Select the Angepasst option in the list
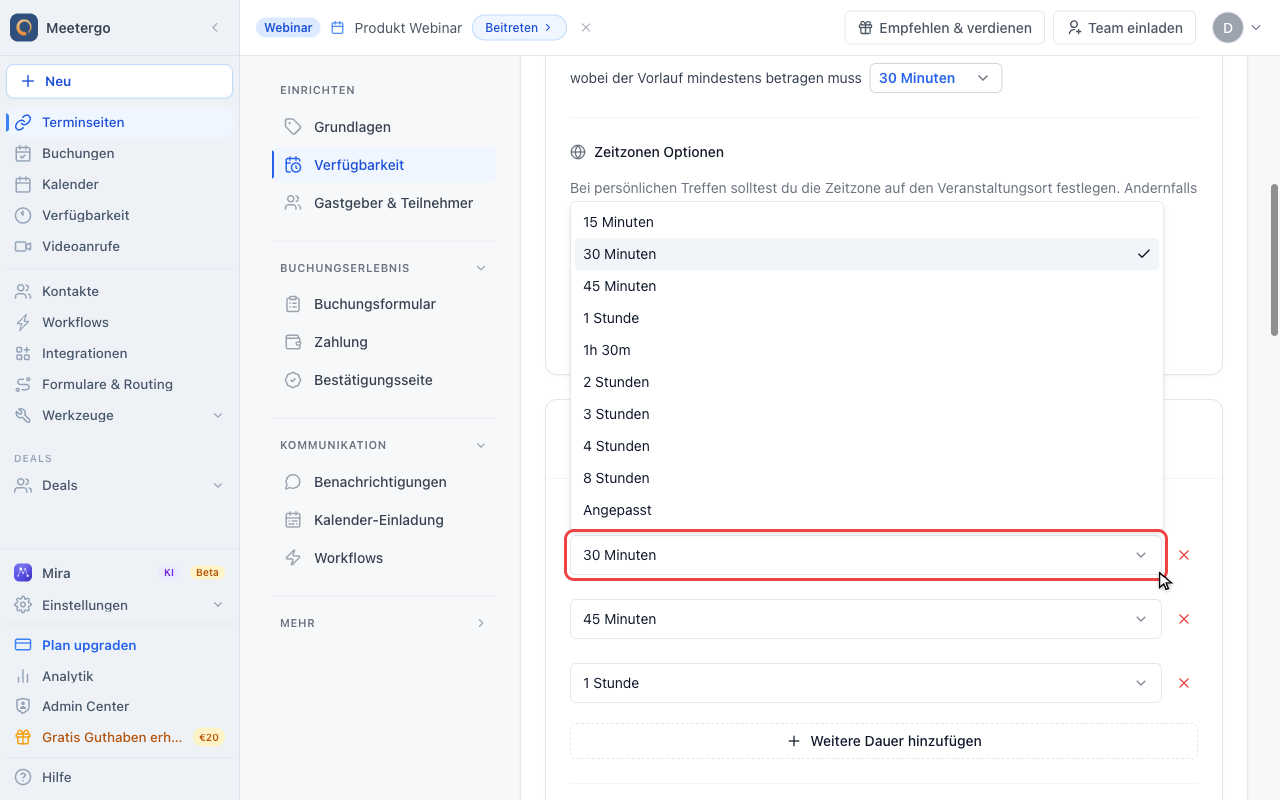Image resolution: width=1280 pixels, height=800 pixels. [866, 510]
